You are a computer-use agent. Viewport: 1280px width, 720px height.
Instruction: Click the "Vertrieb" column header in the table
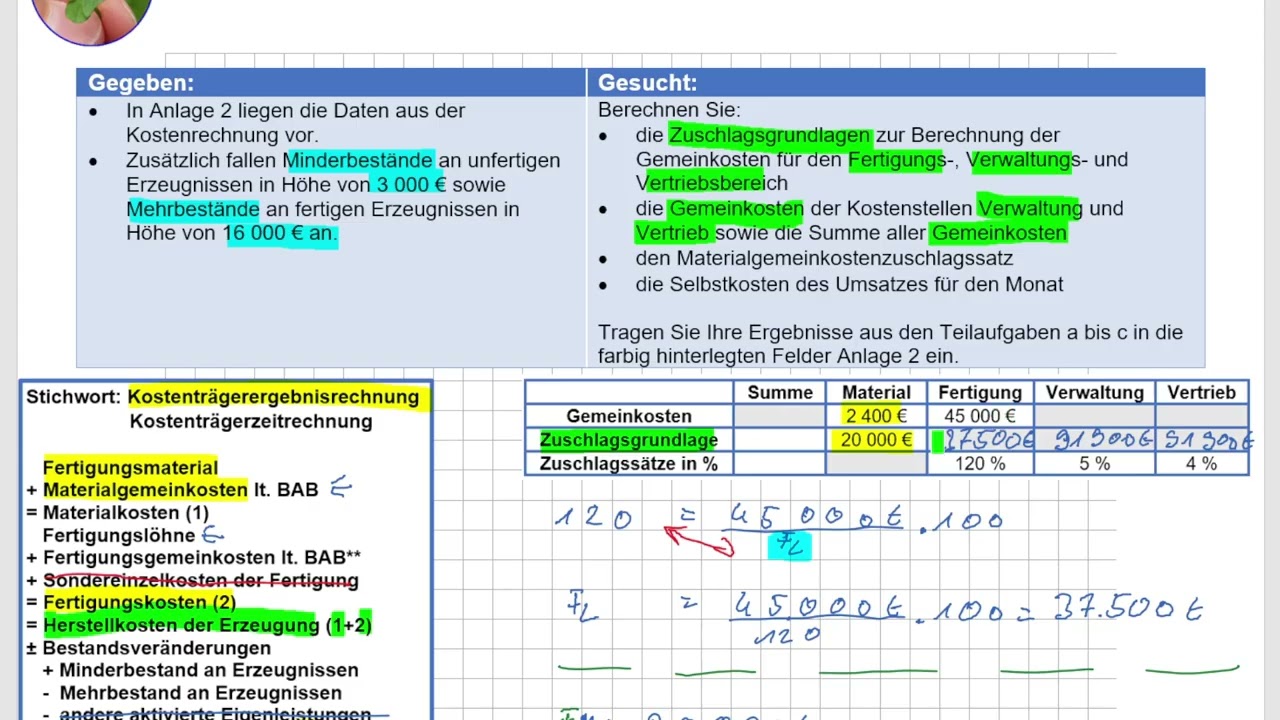[x=1201, y=393]
